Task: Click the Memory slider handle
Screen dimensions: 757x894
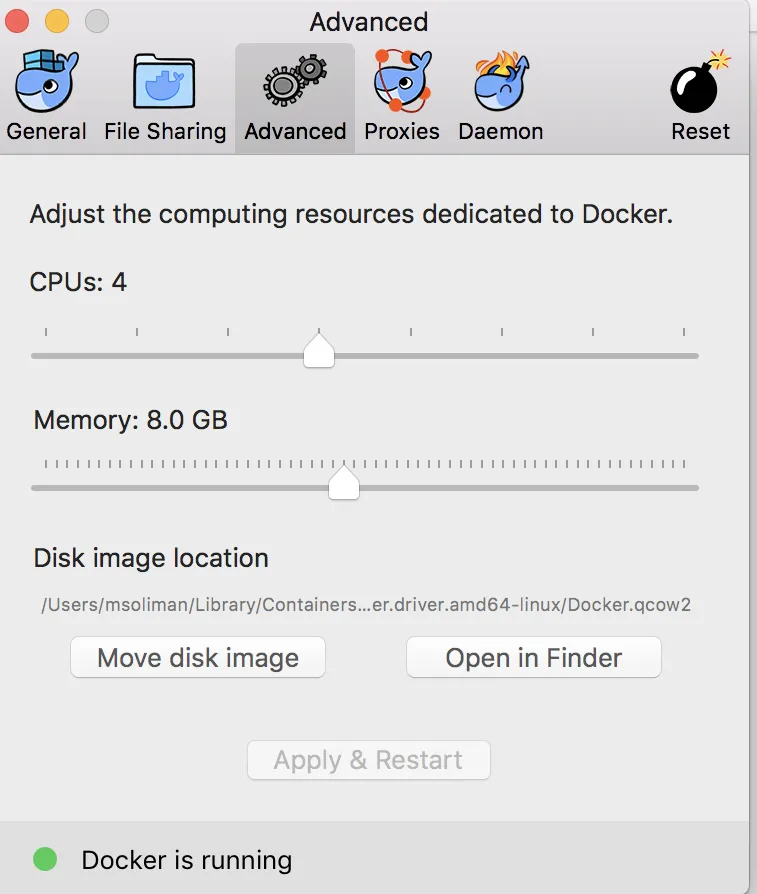Action: click(x=344, y=483)
